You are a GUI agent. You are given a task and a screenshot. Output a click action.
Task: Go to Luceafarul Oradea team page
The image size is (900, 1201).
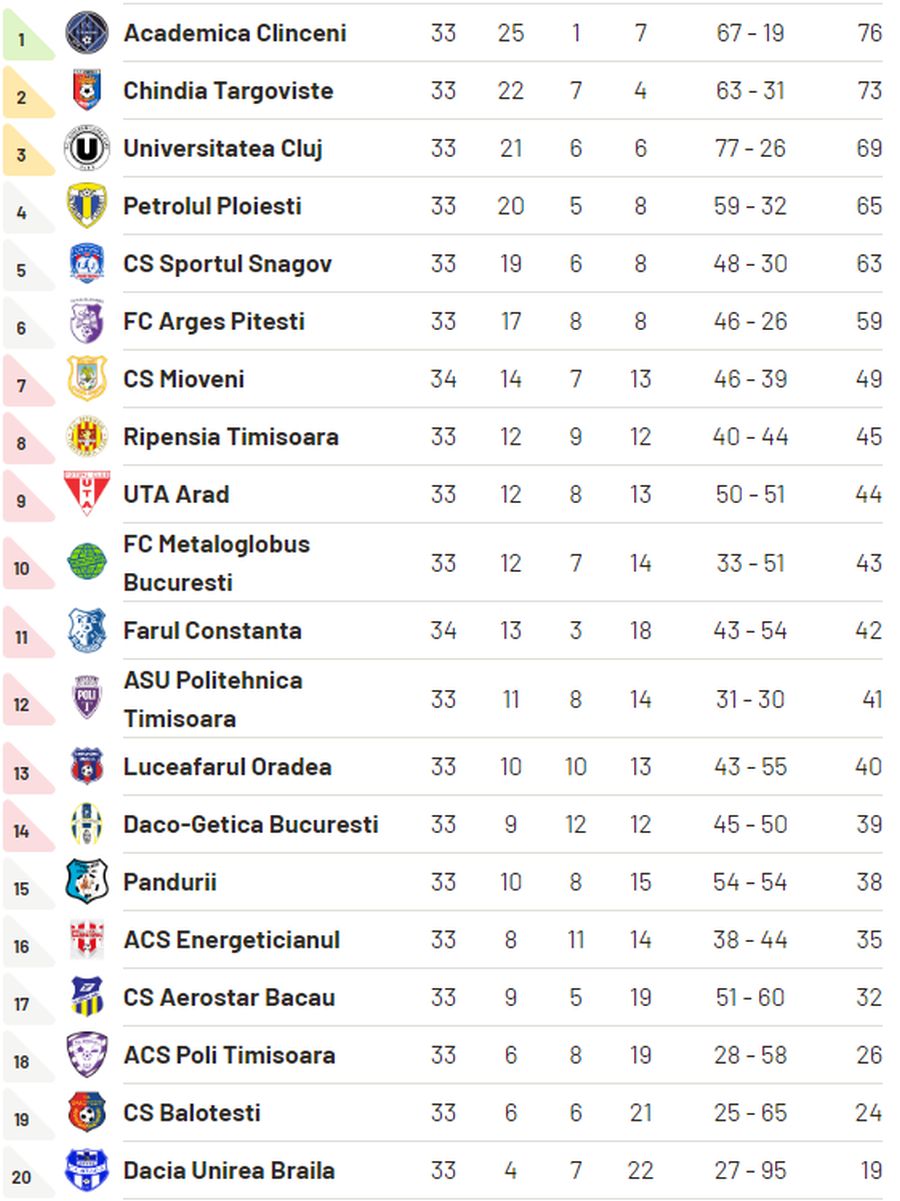(227, 767)
